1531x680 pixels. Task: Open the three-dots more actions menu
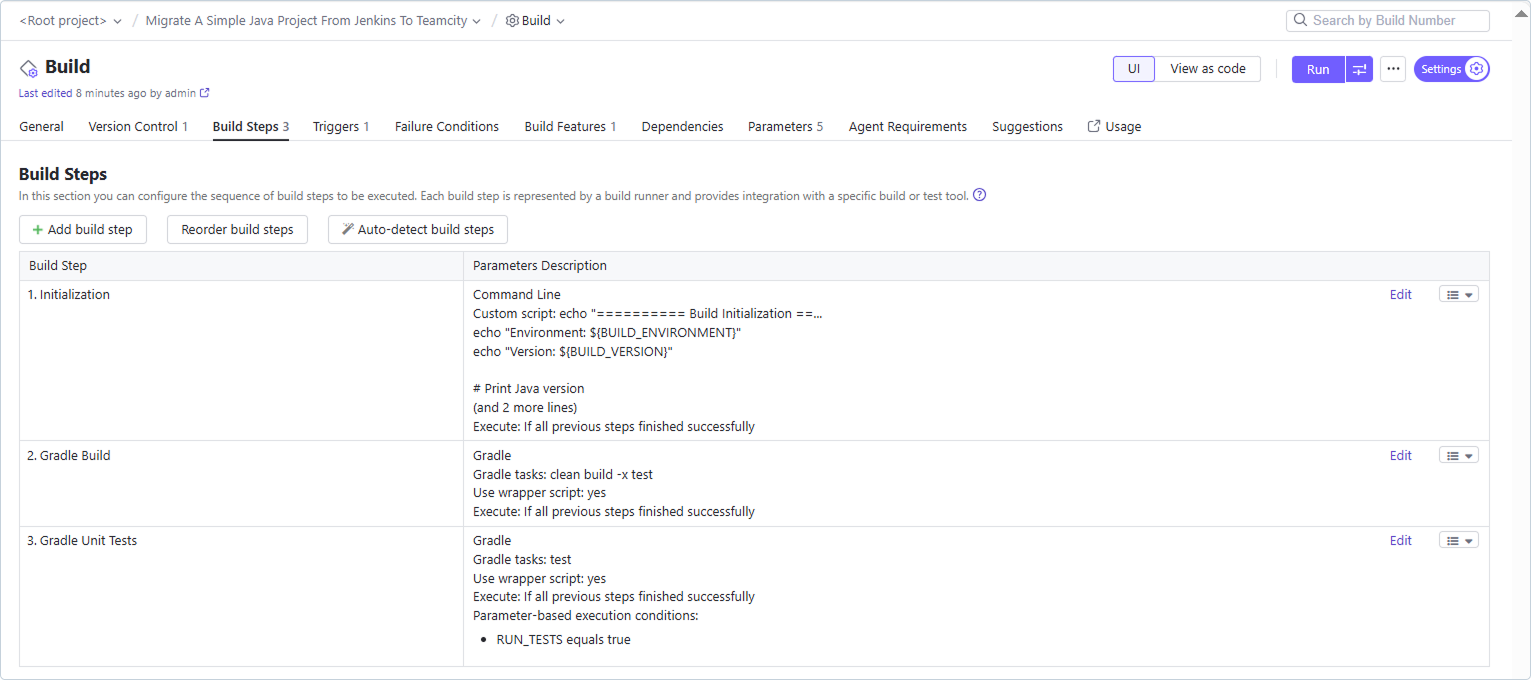coord(1393,69)
